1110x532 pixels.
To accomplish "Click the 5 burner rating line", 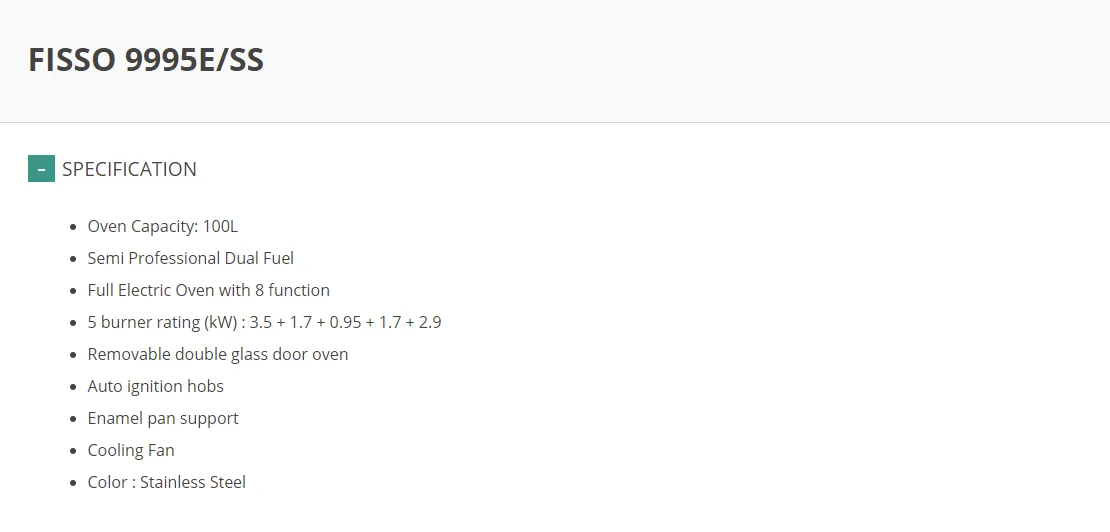I will [x=264, y=323].
